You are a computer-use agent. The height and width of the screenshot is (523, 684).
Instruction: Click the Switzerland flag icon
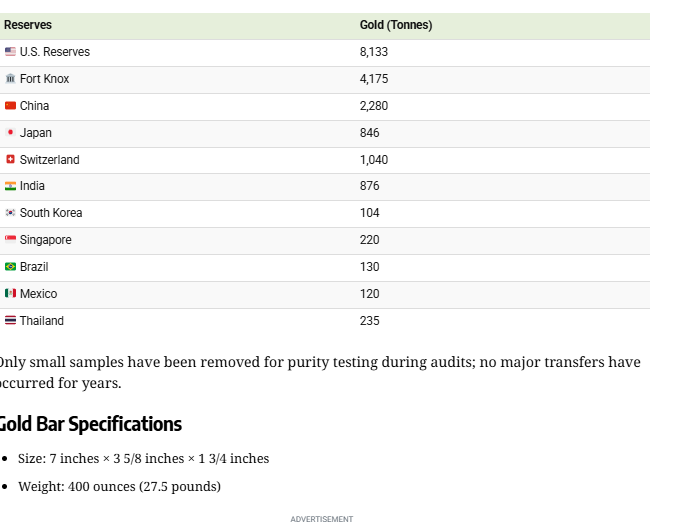[x=10, y=160]
